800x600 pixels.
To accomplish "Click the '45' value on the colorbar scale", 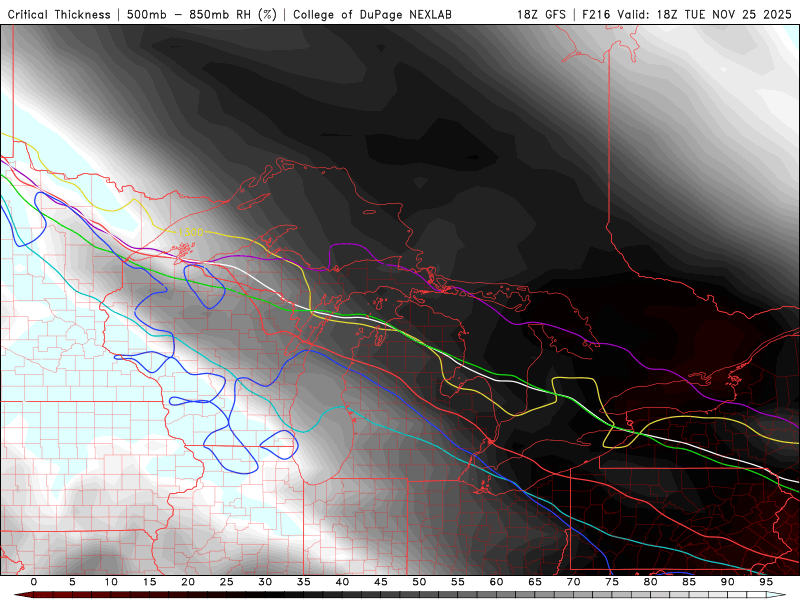I will (381, 582).
